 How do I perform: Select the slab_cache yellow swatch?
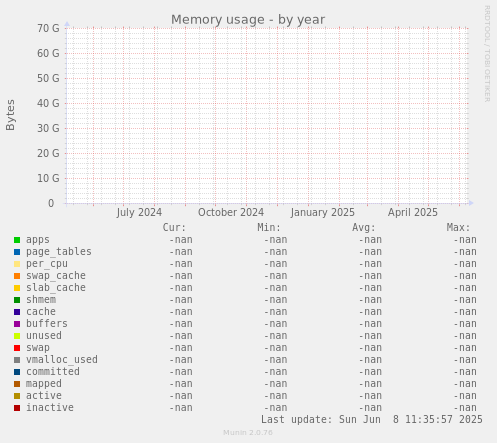[17, 288]
